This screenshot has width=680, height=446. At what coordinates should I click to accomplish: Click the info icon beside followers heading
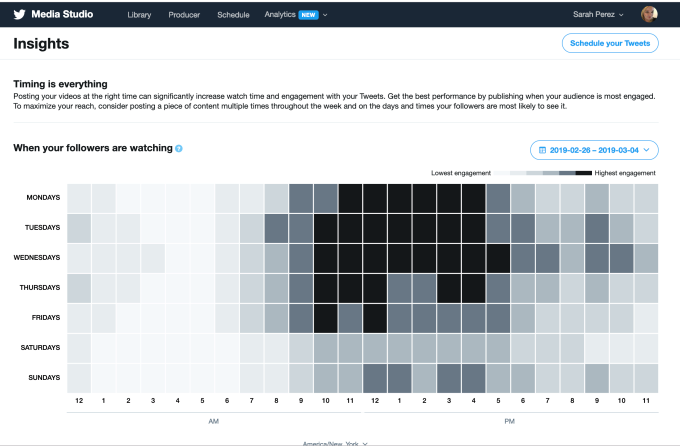tap(179, 148)
